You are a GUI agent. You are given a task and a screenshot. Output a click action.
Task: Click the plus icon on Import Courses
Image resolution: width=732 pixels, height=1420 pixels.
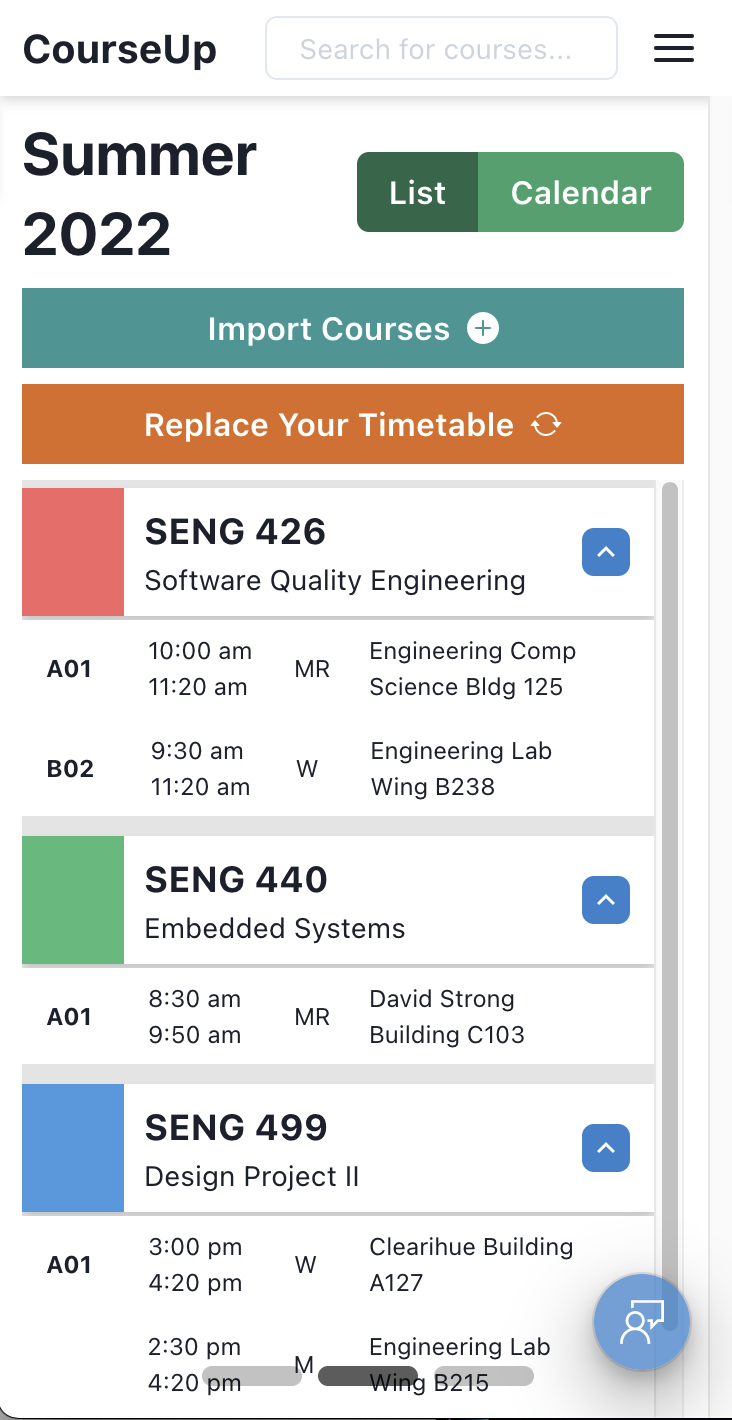(x=483, y=329)
